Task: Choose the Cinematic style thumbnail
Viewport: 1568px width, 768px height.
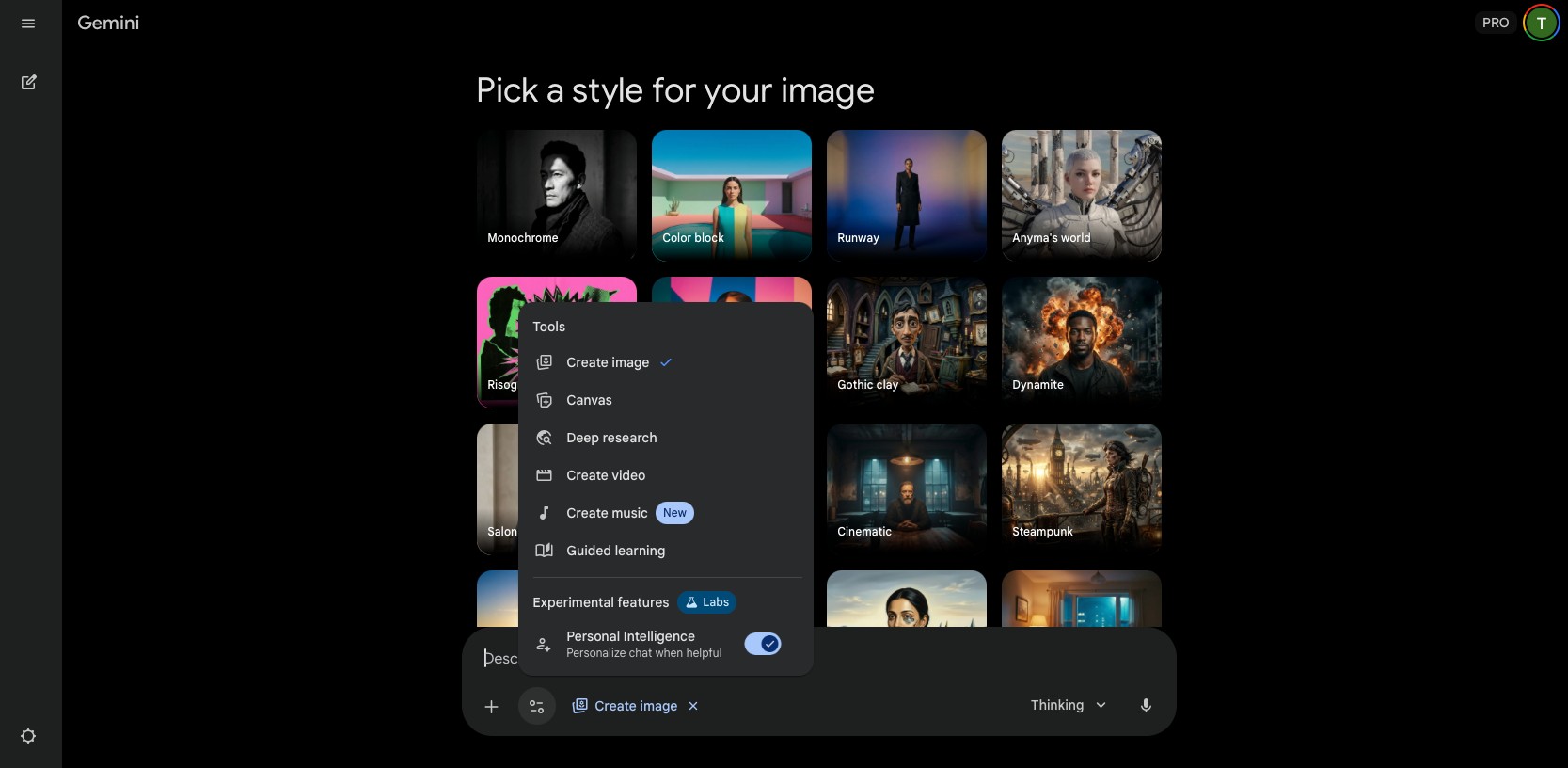Action: pos(907,489)
